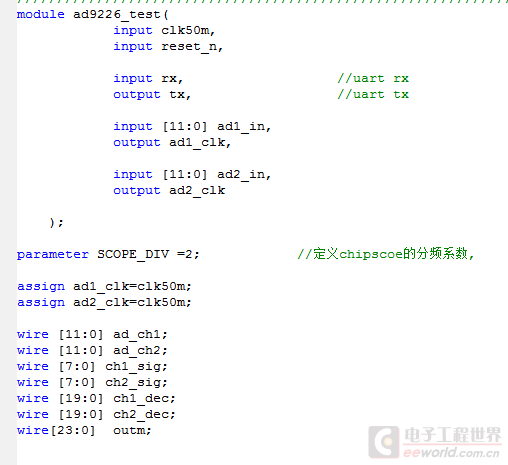Click the module name ad9226_test
Screen dimensions: 508x465
coord(117,15)
